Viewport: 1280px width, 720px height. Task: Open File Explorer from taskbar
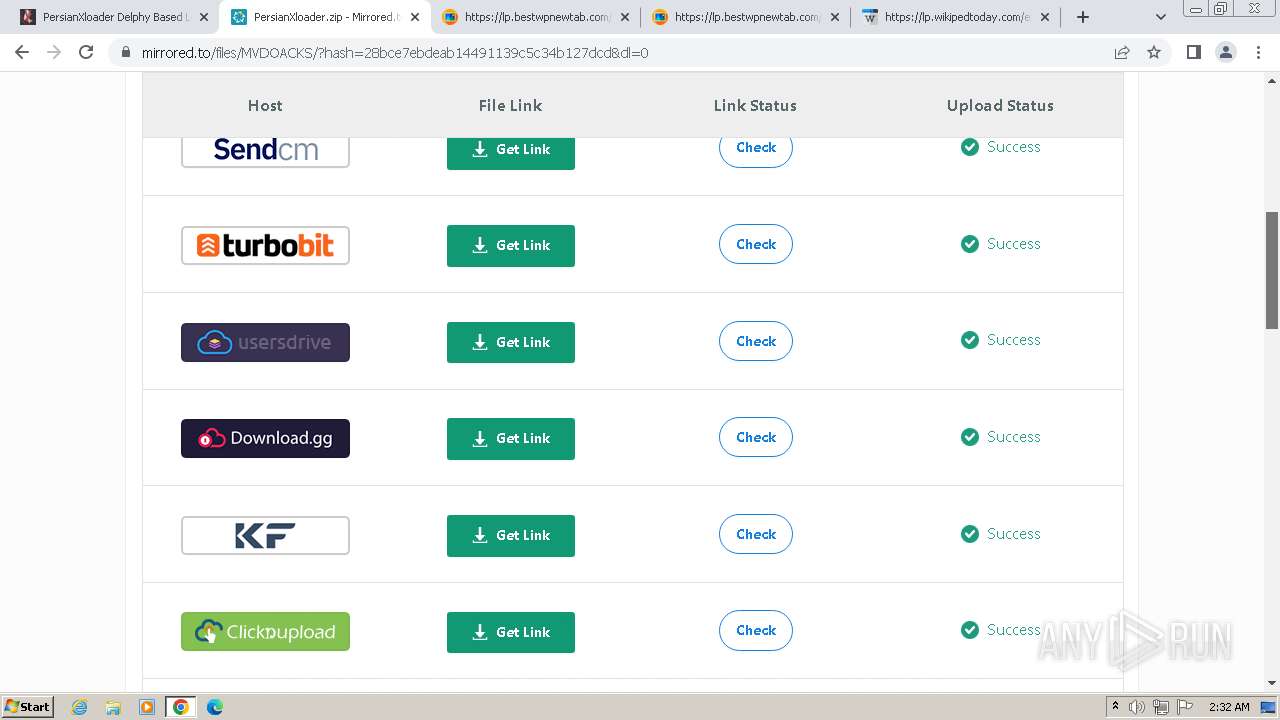pos(113,707)
